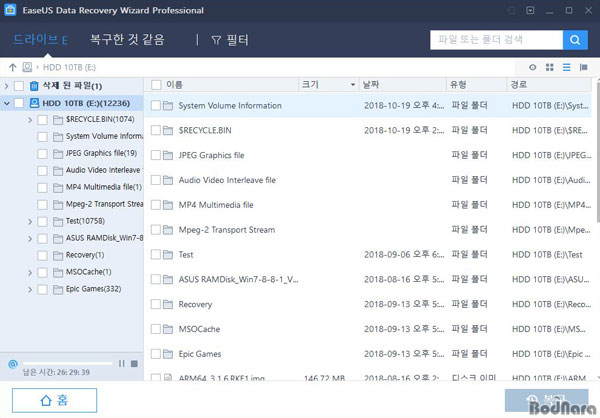Select the Audio Video Interleave file row

point(368,180)
